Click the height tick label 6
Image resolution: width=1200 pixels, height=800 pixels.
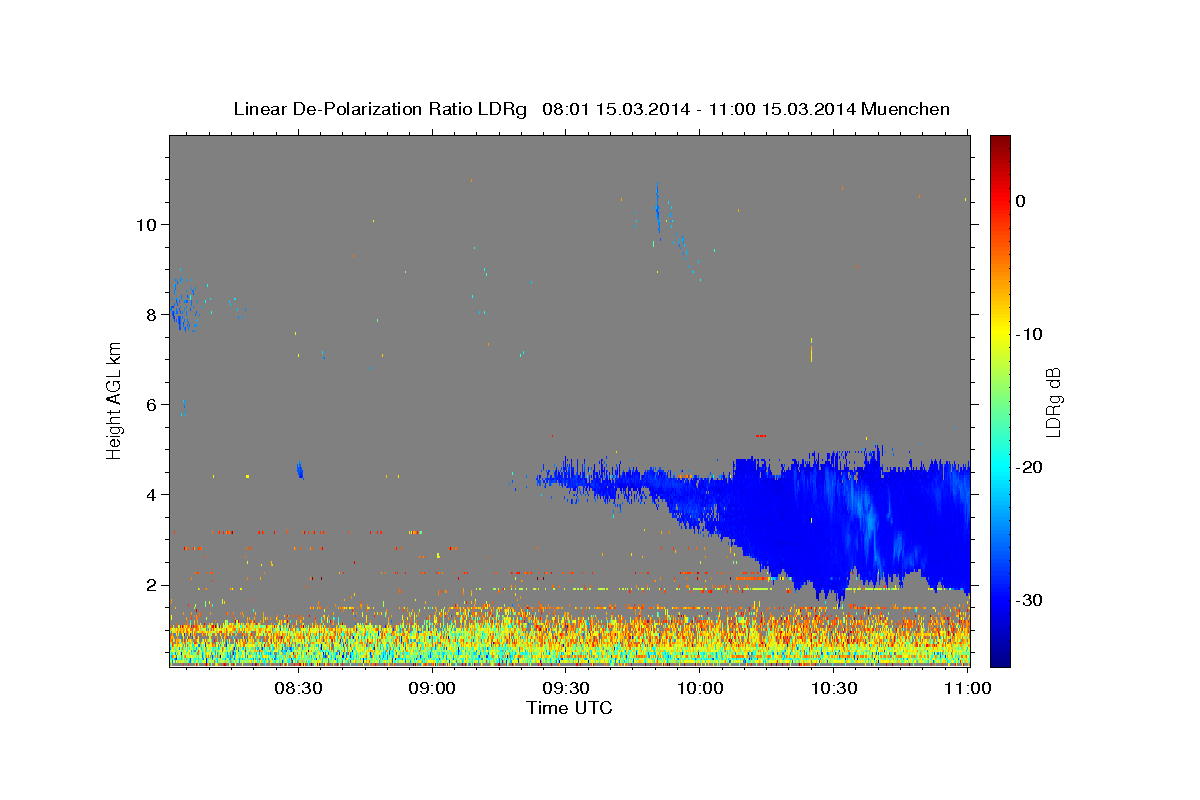pos(151,404)
